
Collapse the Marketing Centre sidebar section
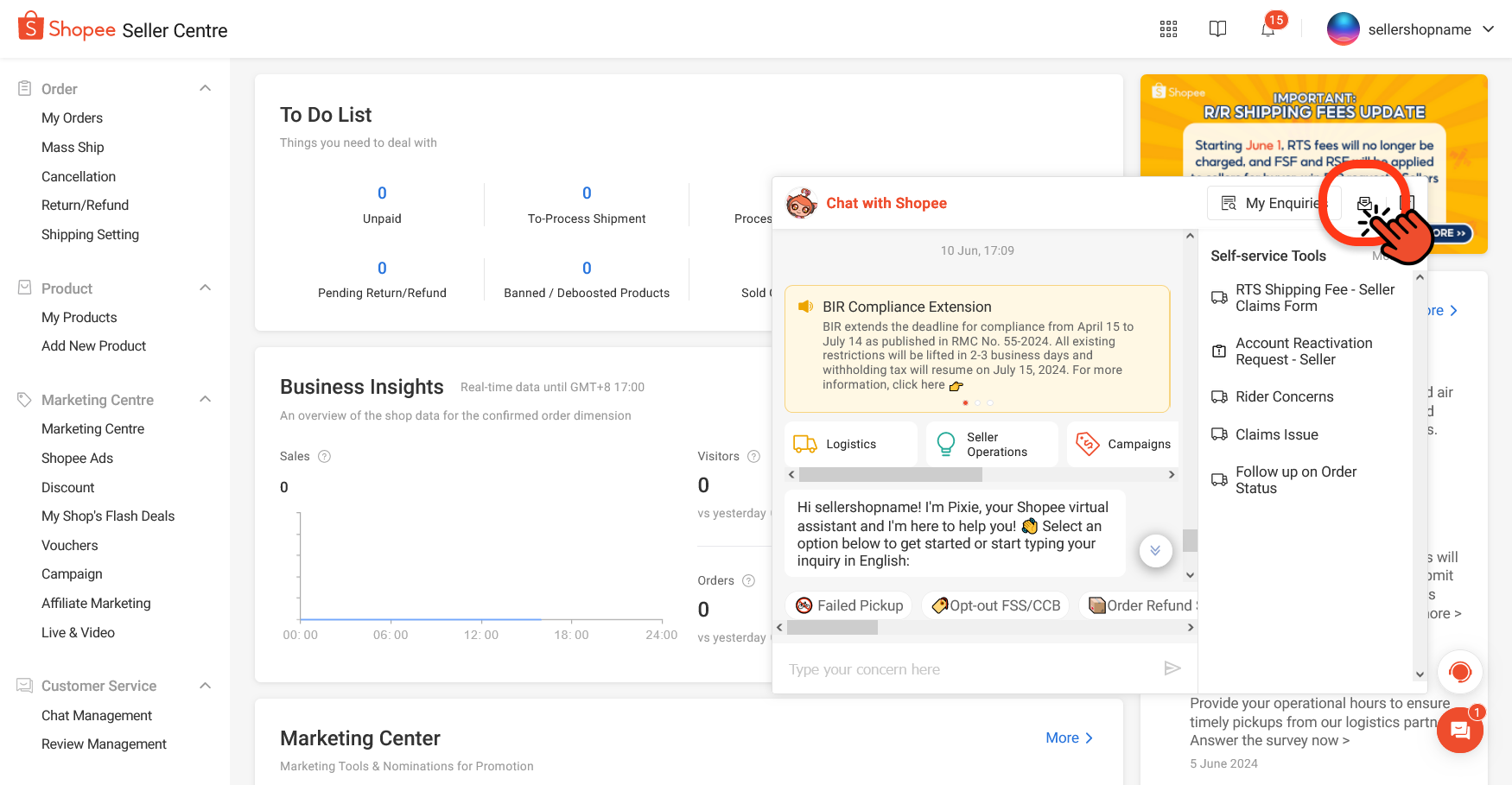[x=206, y=399]
